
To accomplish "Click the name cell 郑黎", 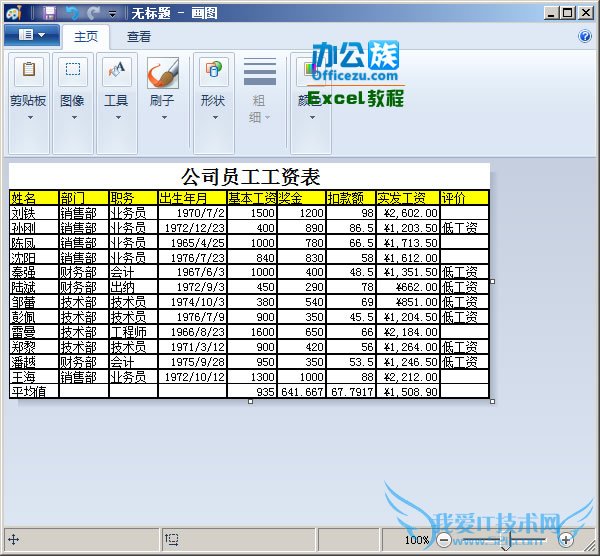I will point(34,347).
